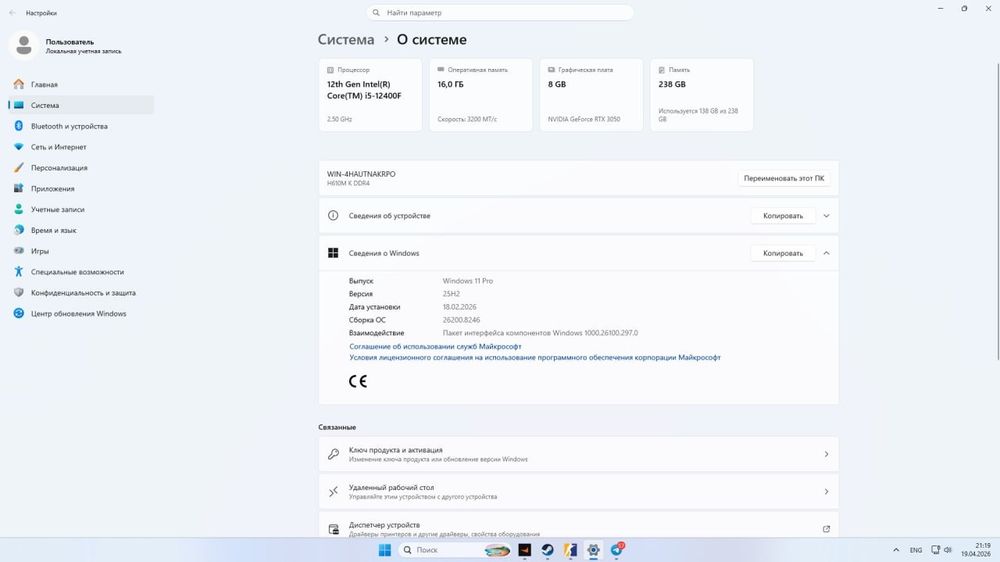Click the WIN-4HAUTNAKRPO computer name
The image size is (1000, 562).
click(x=361, y=174)
